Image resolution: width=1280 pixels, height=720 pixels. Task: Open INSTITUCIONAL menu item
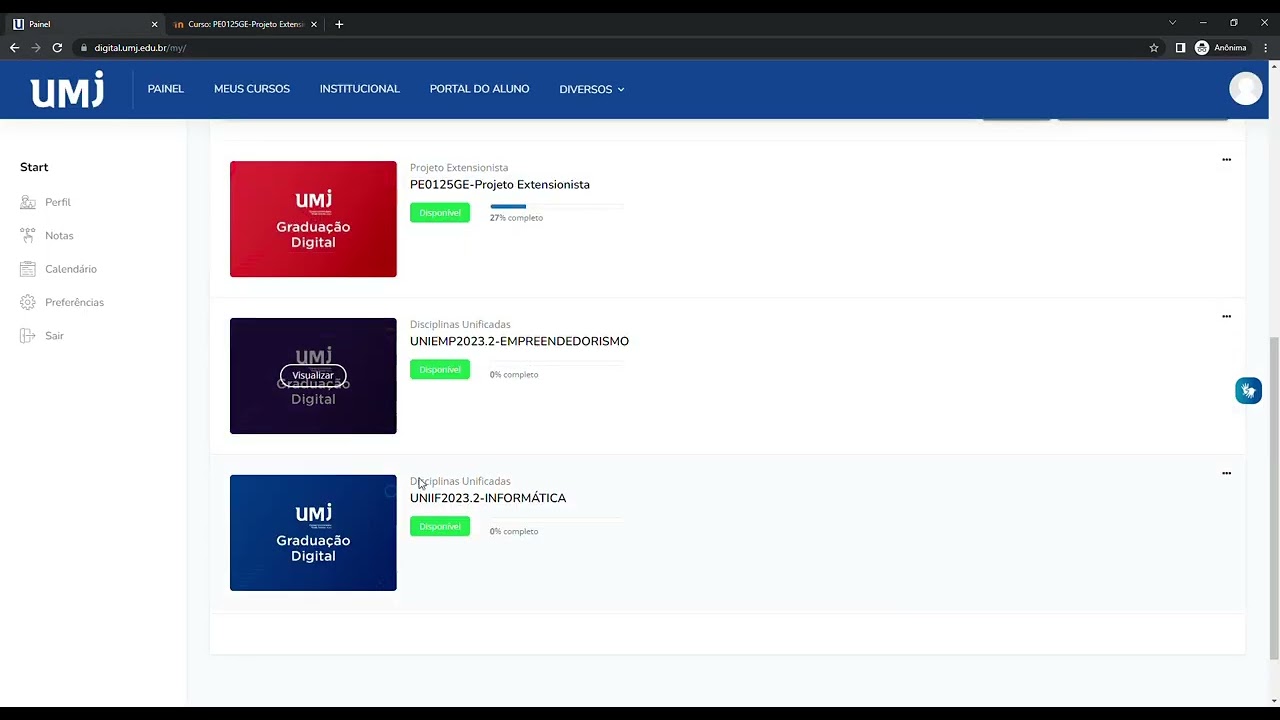(x=360, y=89)
